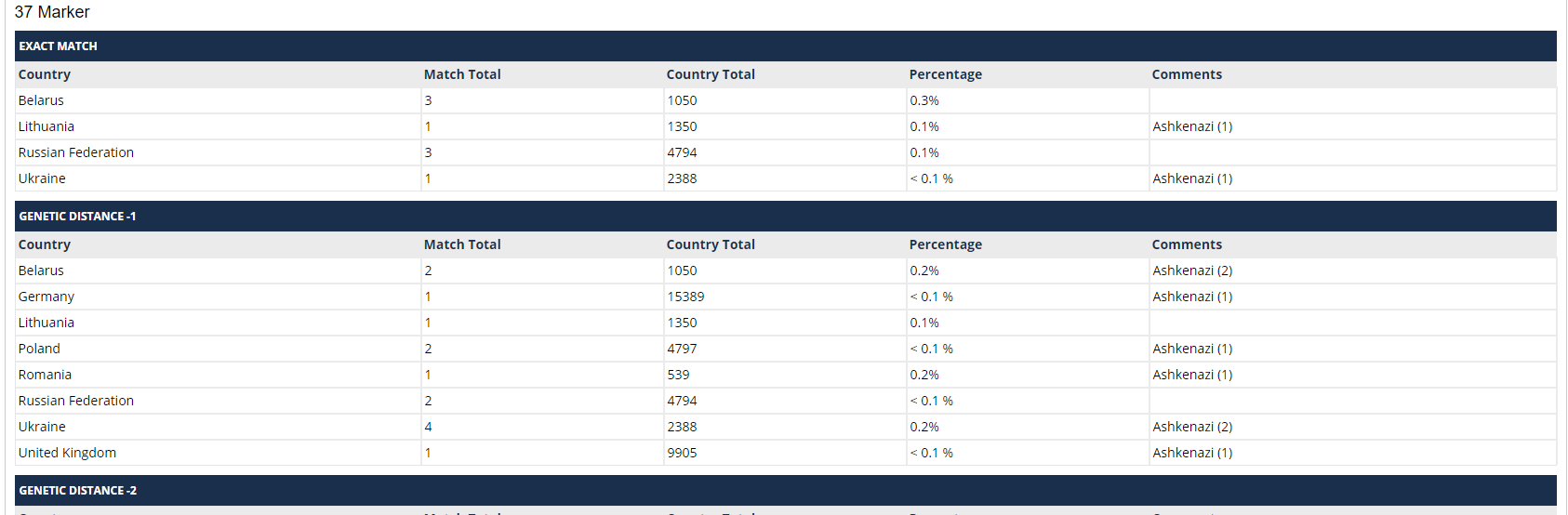The height and width of the screenshot is (515, 1568).
Task: Select the Belarus row in Exact Match
Action: [786, 100]
